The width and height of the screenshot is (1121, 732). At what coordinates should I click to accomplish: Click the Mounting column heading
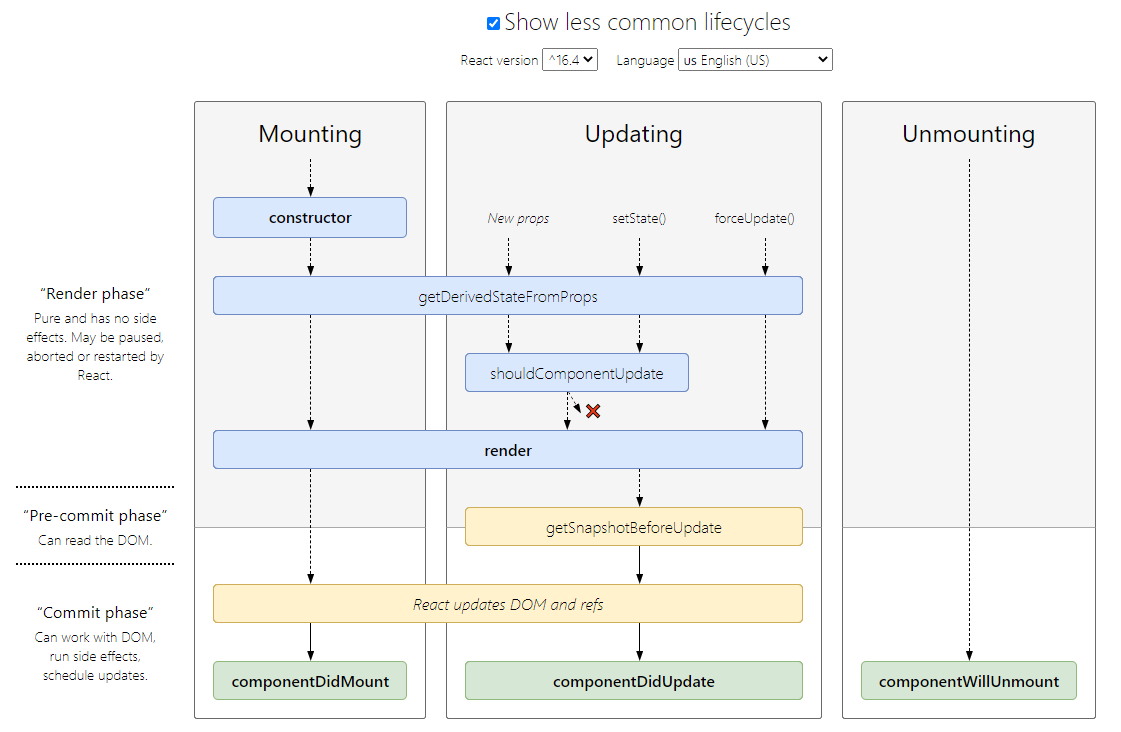tap(310, 134)
